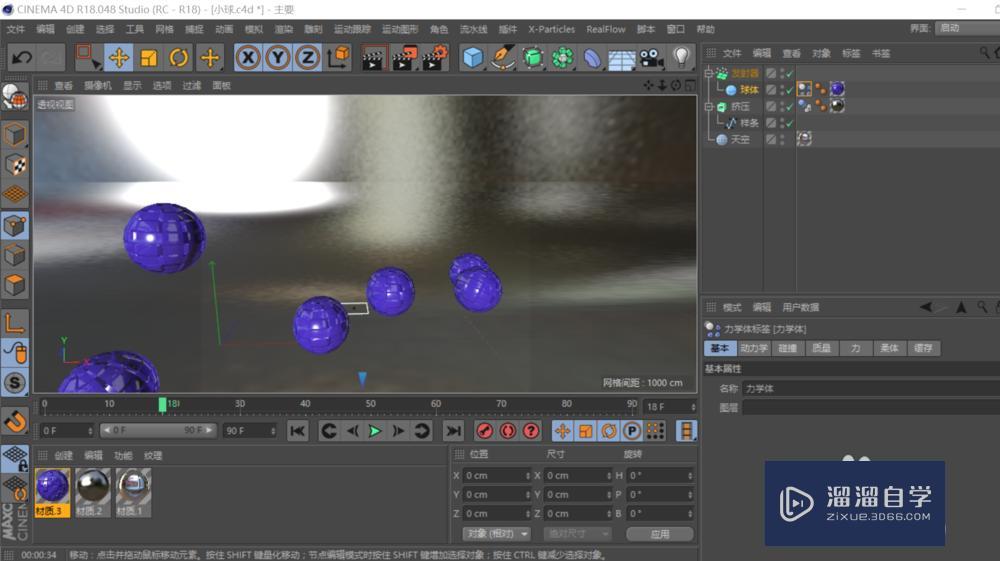The height and width of the screenshot is (561, 1000).
Task: Collapse the 发射器 tree node
Action: (709, 73)
